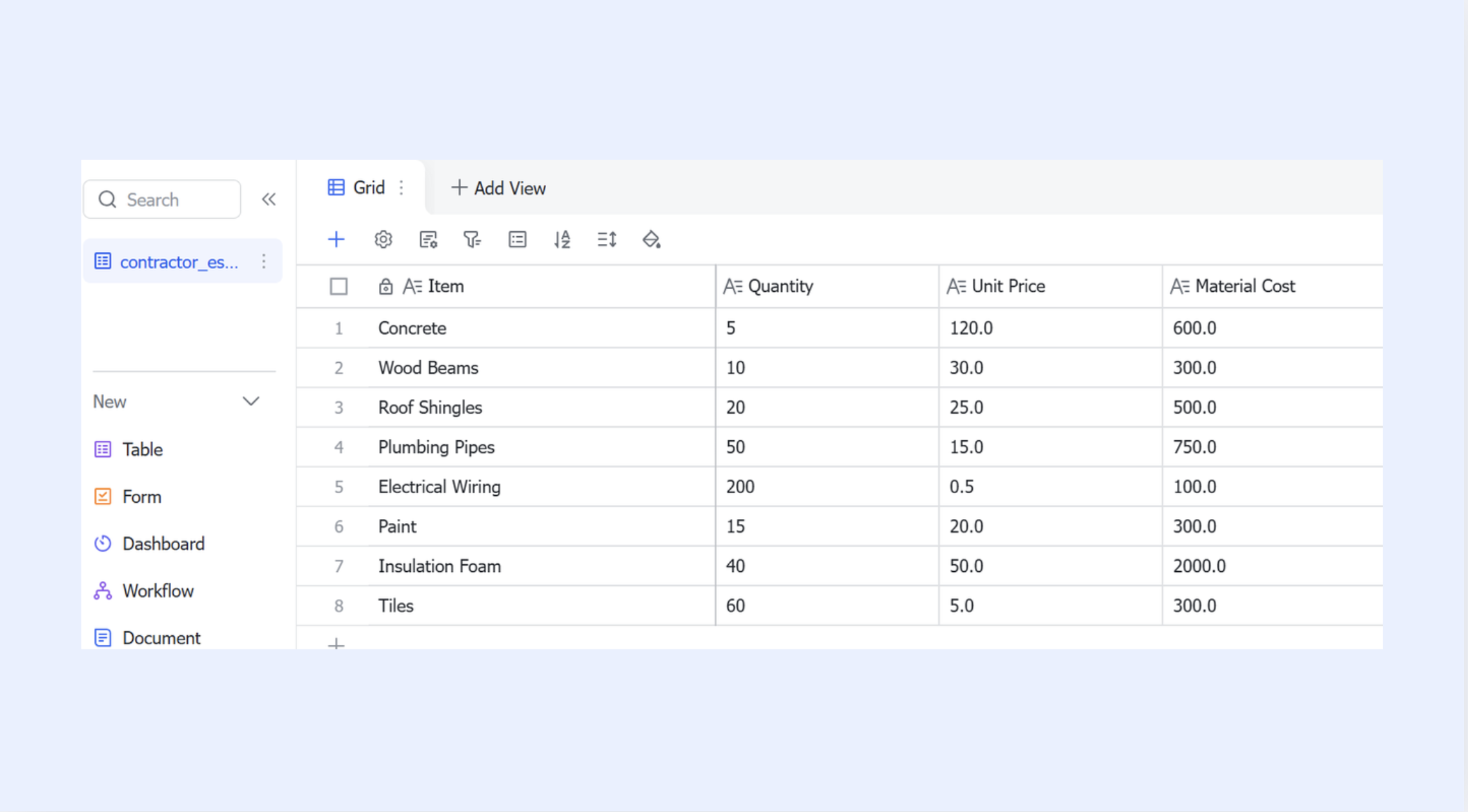This screenshot has height=812, width=1468.
Task: Click the Unit Price cell showing 0.5
Action: 1050,487
